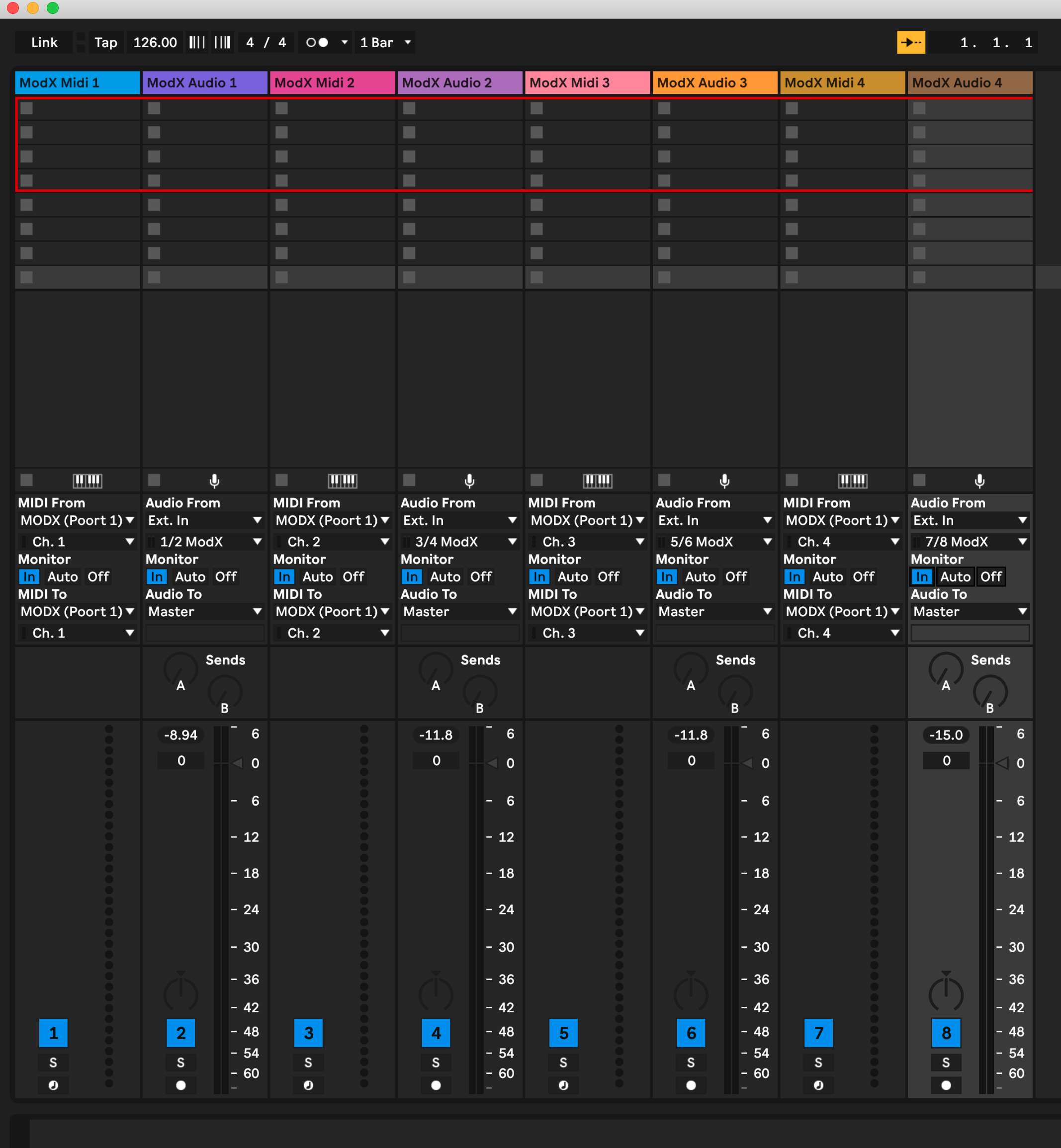Click the first clip slot of ModX Midi 3
The height and width of the screenshot is (1148, 1061).
coord(588,108)
